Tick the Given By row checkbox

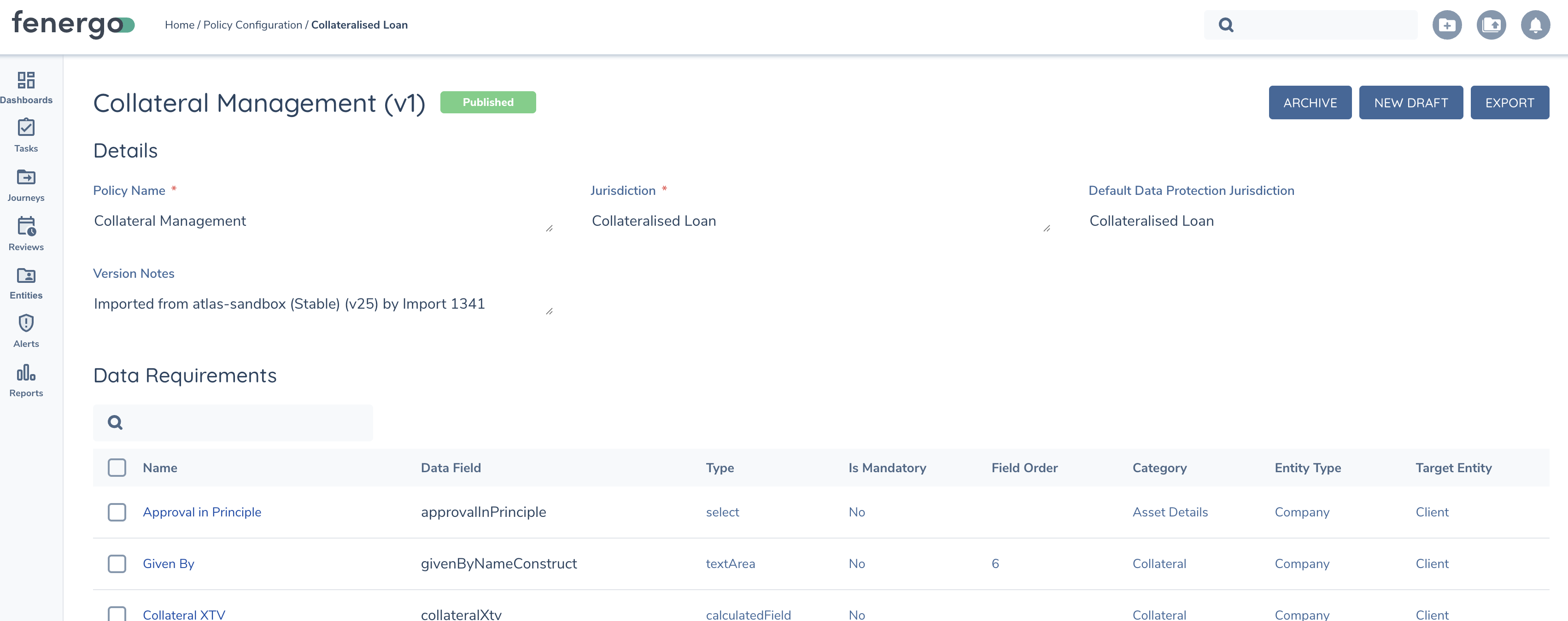point(117,564)
